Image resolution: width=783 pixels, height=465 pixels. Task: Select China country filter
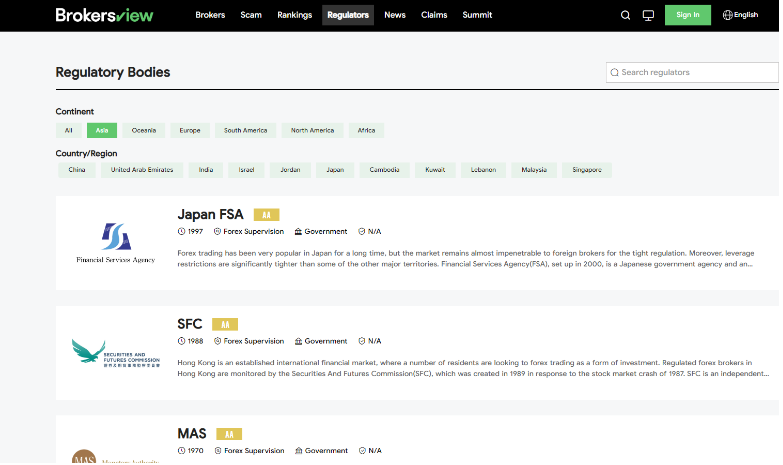tap(77, 170)
